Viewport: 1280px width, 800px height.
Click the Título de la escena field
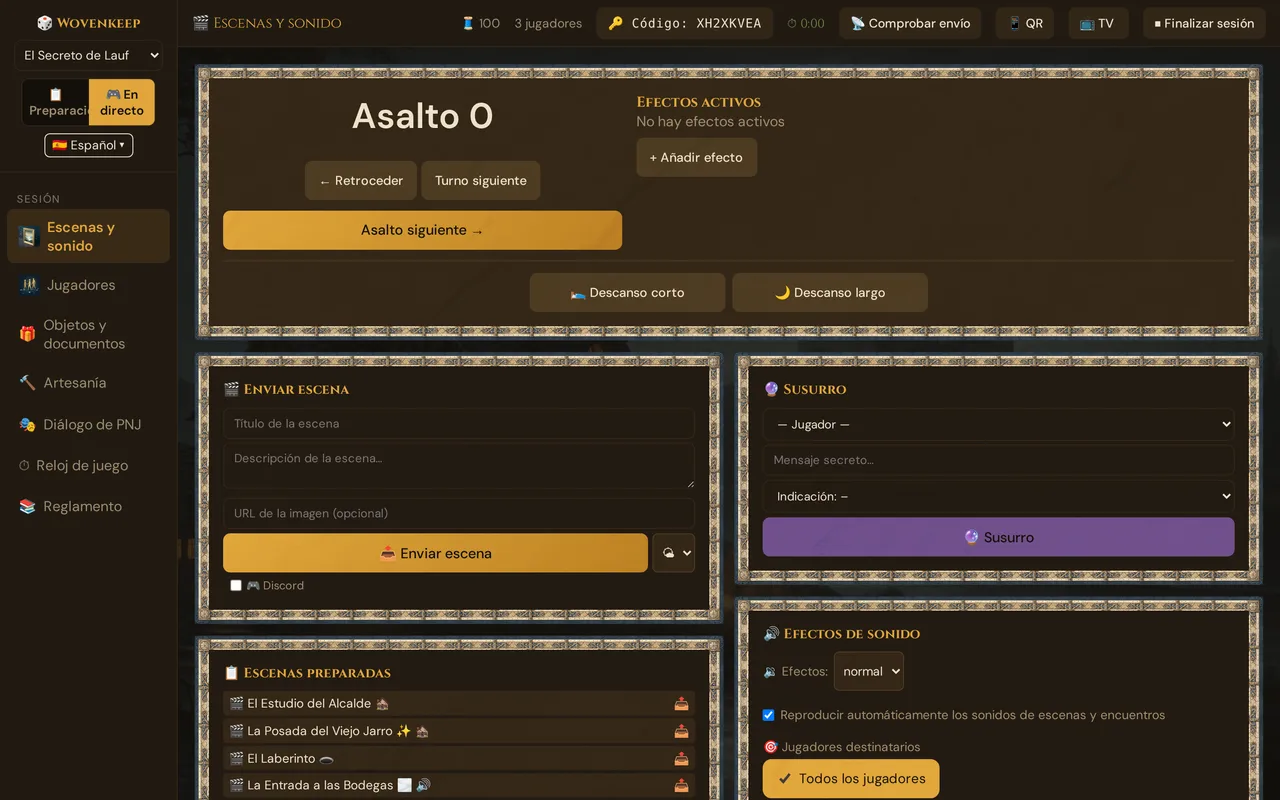(x=458, y=424)
